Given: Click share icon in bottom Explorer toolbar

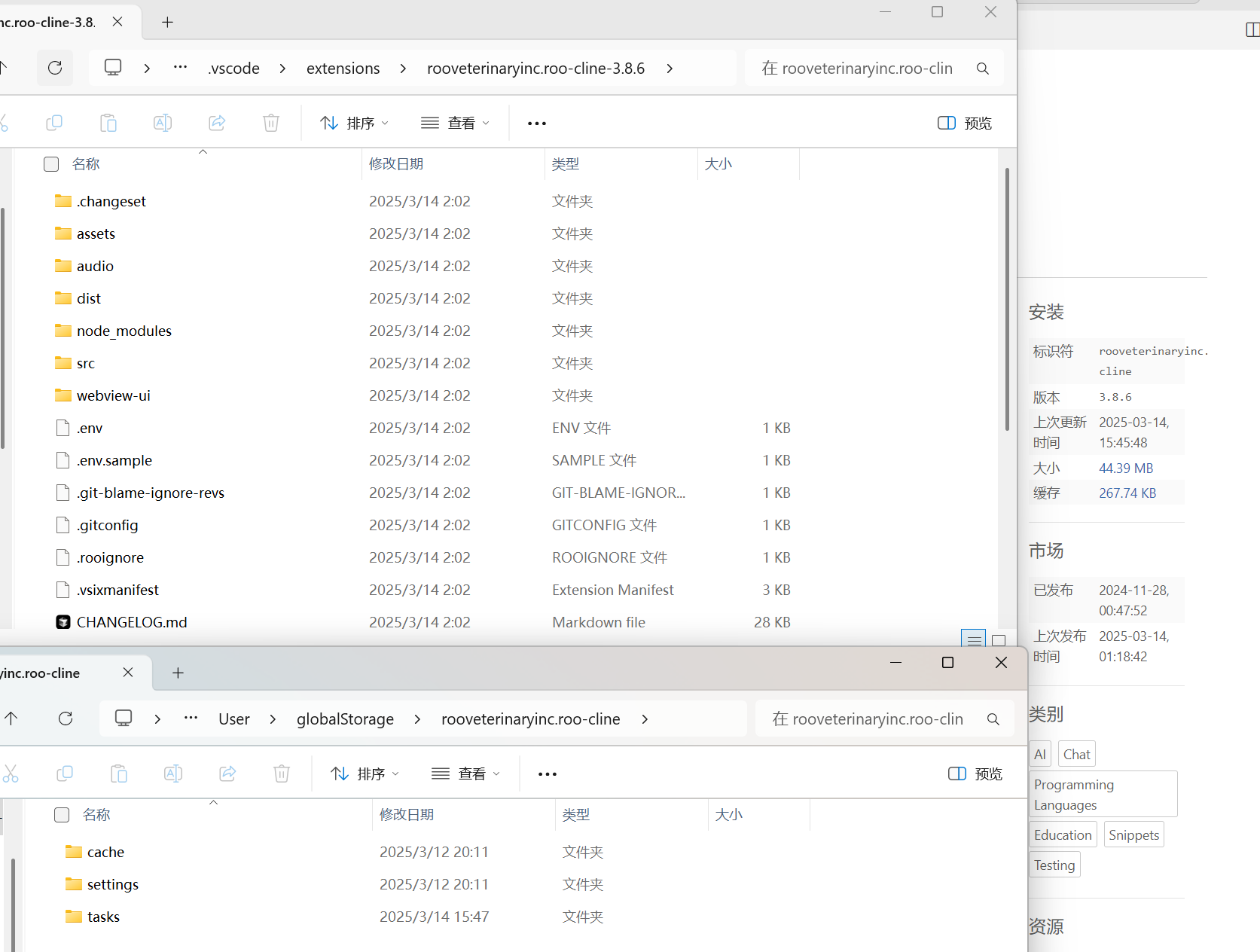Looking at the screenshot, I should 227,773.
